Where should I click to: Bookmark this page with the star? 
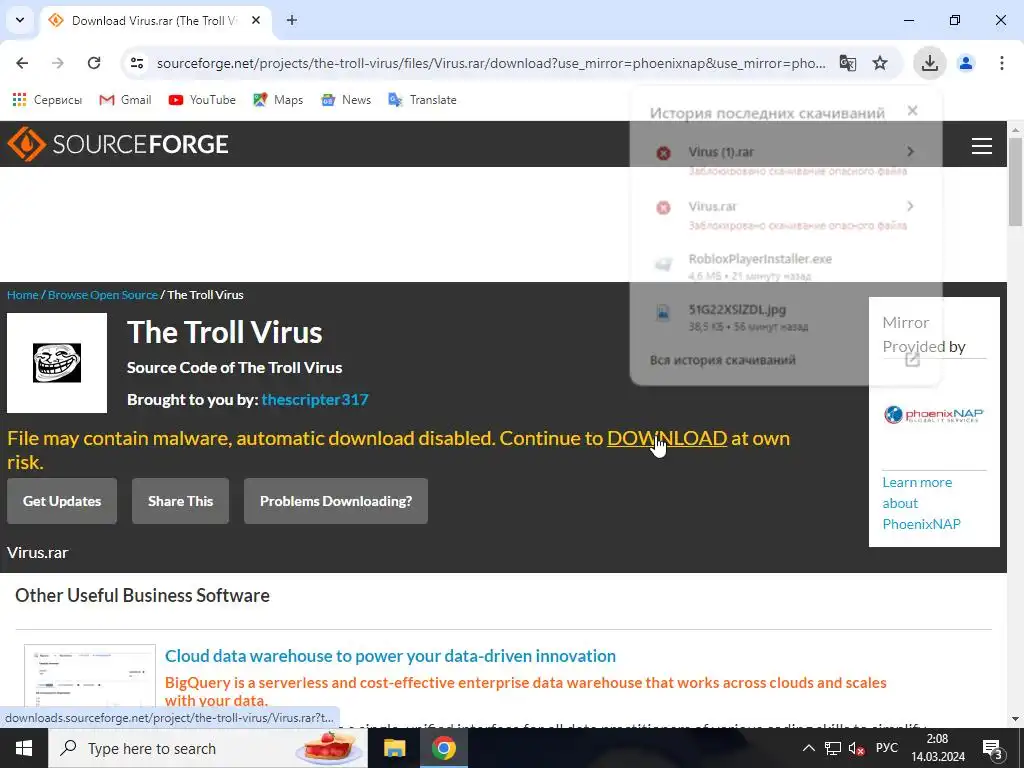pyautogui.click(x=880, y=63)
